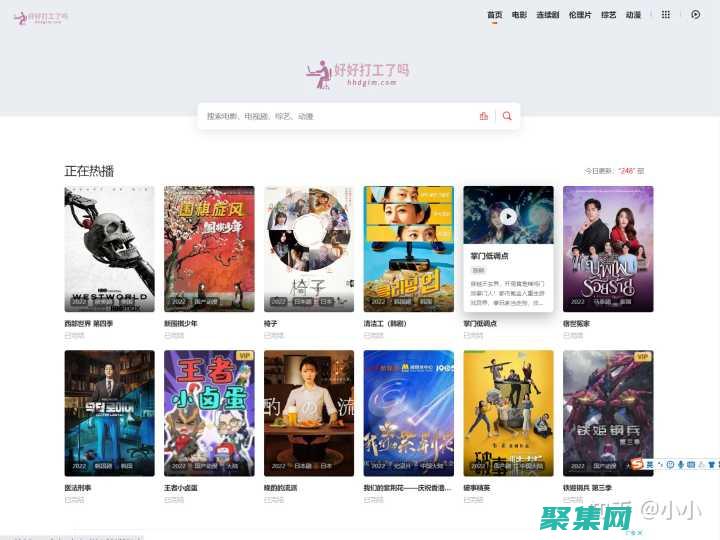Go to the 连续剧 section

click(548, 15)
